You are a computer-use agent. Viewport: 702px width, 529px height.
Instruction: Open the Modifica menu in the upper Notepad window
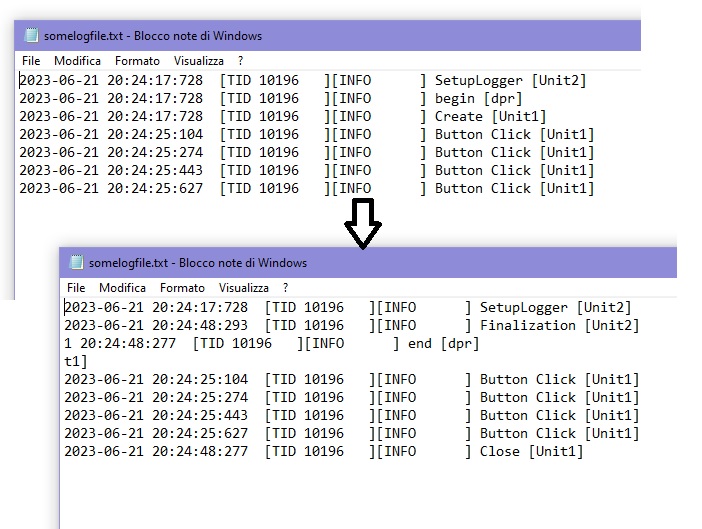click(x=77, y=61)
